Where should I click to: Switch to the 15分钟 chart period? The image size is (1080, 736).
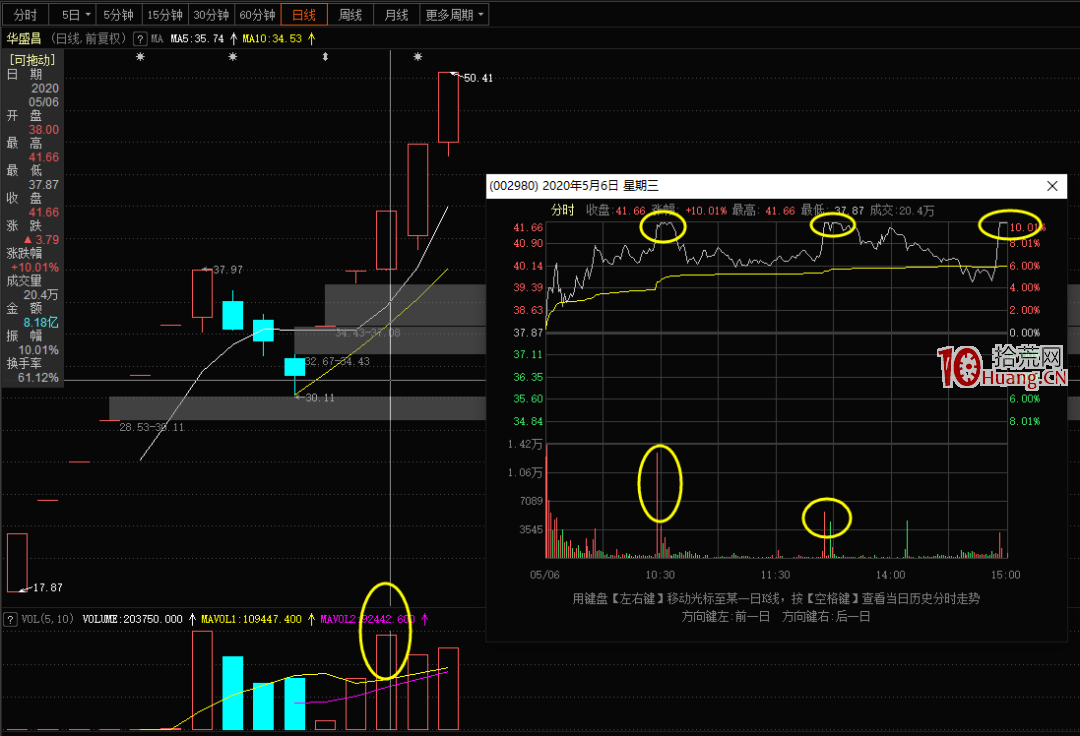tap(165, 14)
